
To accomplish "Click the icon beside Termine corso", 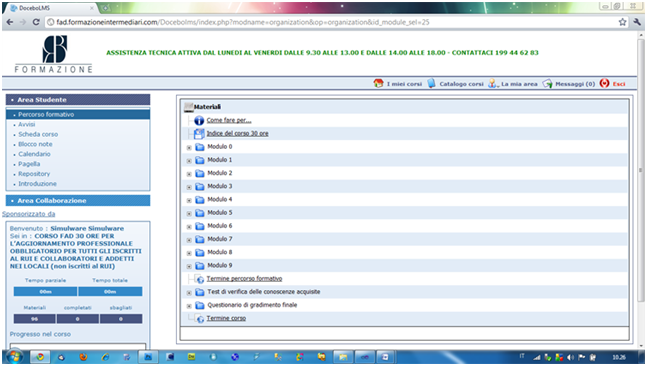I will [x=200, y=319].
